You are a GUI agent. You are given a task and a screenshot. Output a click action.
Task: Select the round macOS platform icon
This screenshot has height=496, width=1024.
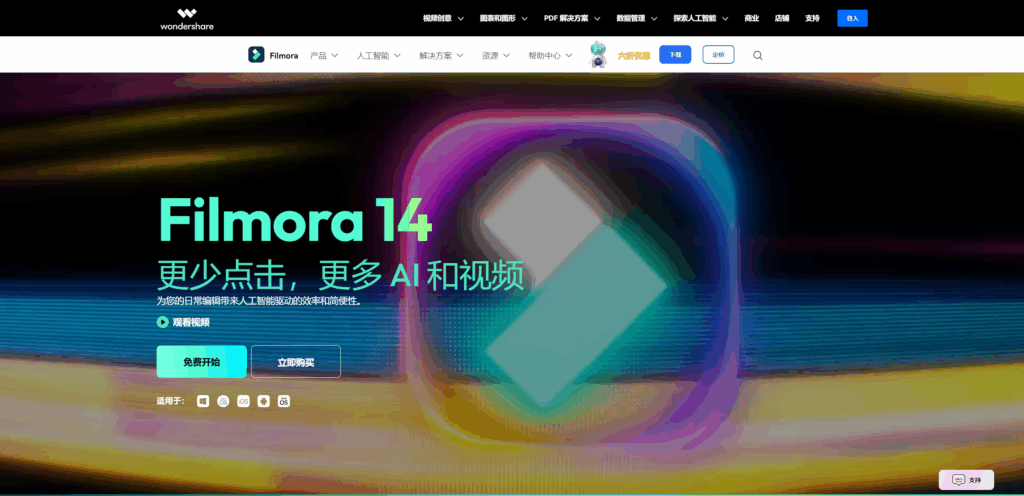tap(223, 401)
